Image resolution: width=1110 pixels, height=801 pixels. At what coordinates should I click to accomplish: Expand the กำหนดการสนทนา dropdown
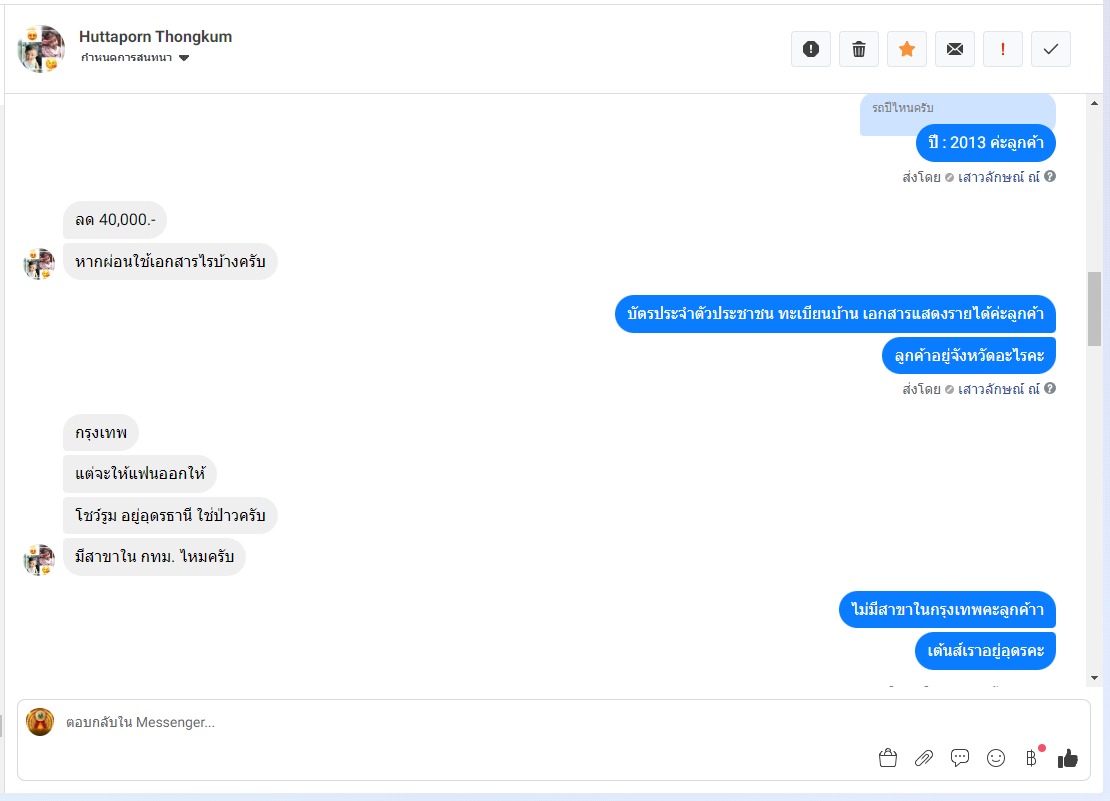(135, 57)
